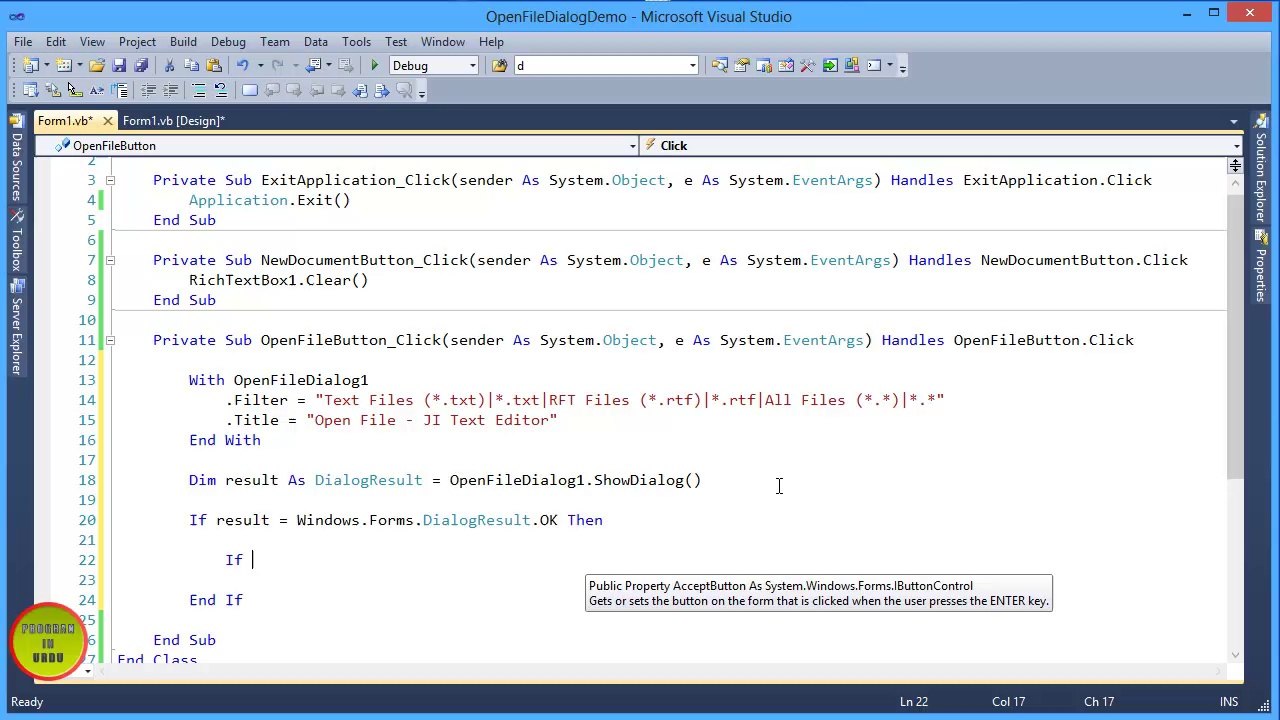Save Form1.vb with the floppy icon
The height and width of the screenshot is (720, 1280).
(x=119, y=66)
